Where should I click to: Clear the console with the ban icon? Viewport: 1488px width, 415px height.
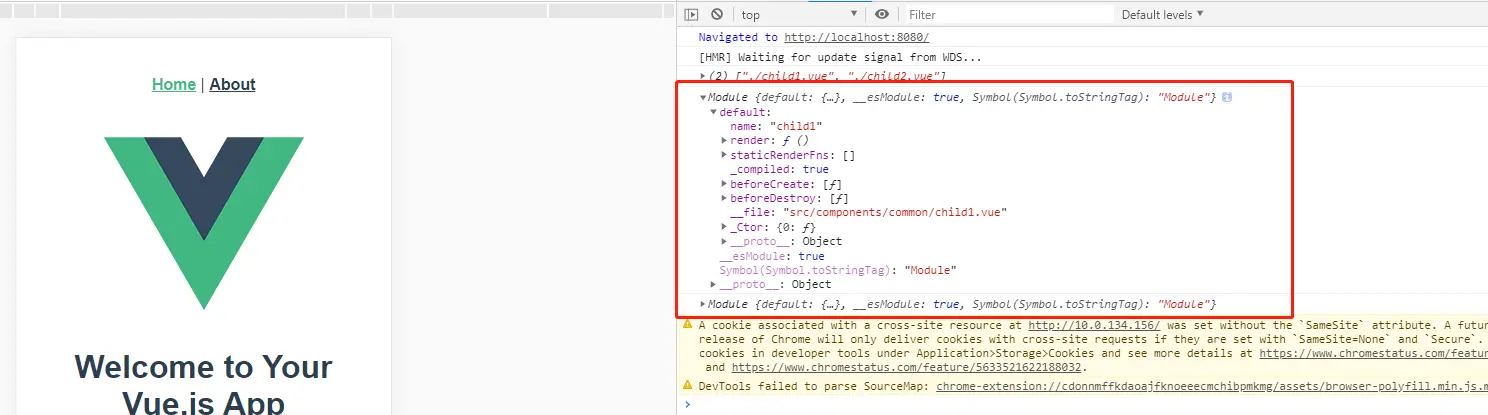pyautogui.click(x=717, y=15)
